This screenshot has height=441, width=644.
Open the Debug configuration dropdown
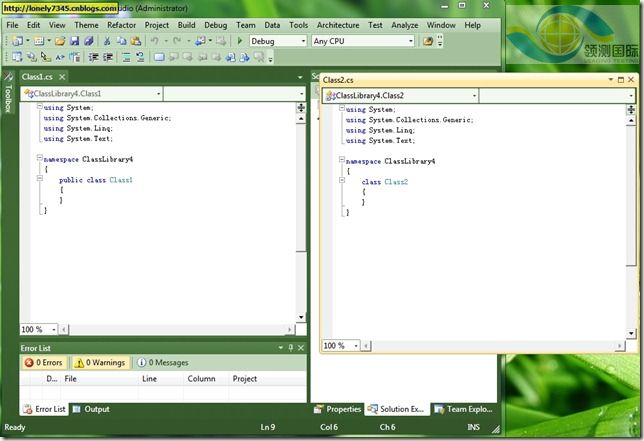click(277, 41)
